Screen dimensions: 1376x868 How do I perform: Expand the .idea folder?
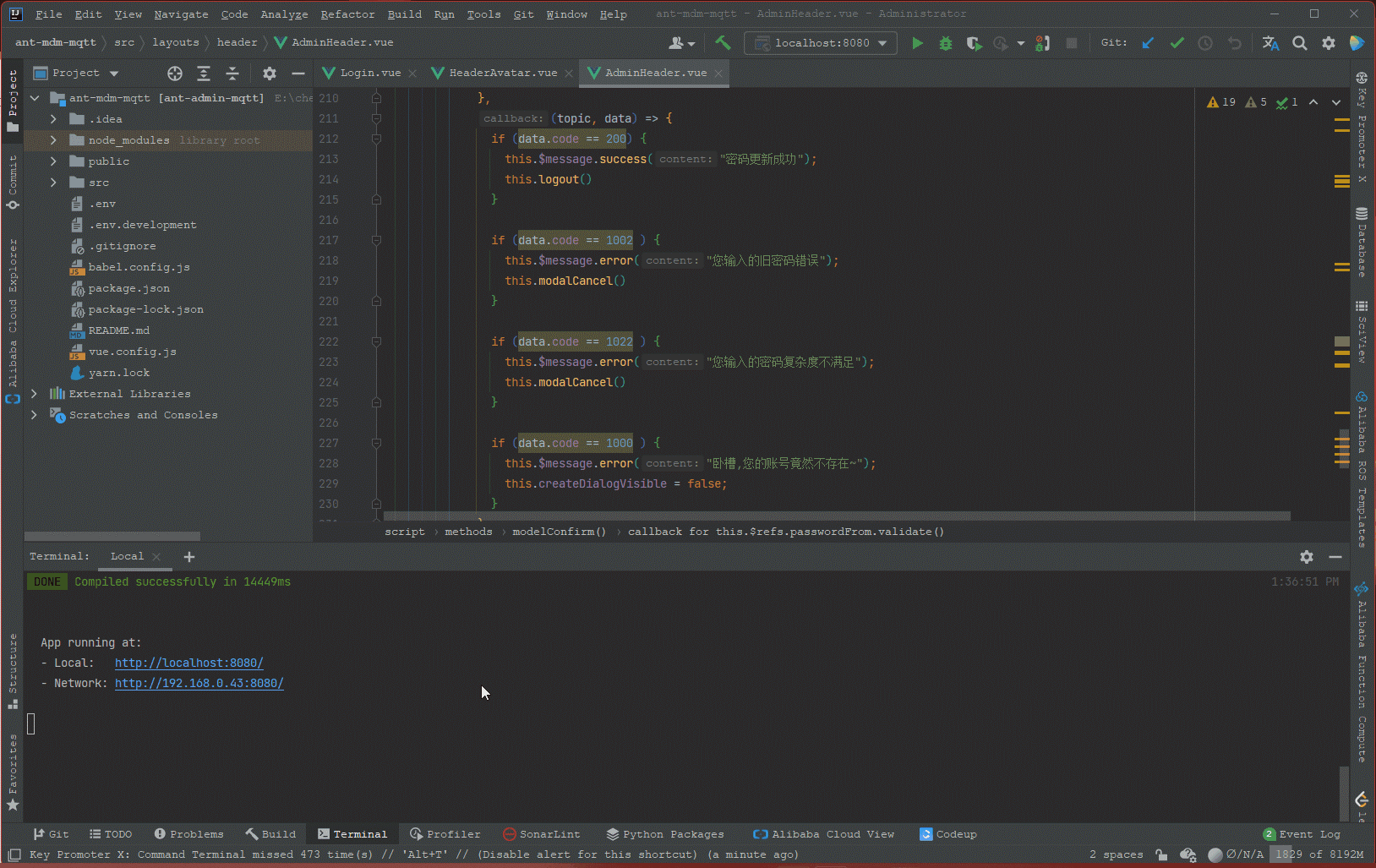[x=53, y=119]
